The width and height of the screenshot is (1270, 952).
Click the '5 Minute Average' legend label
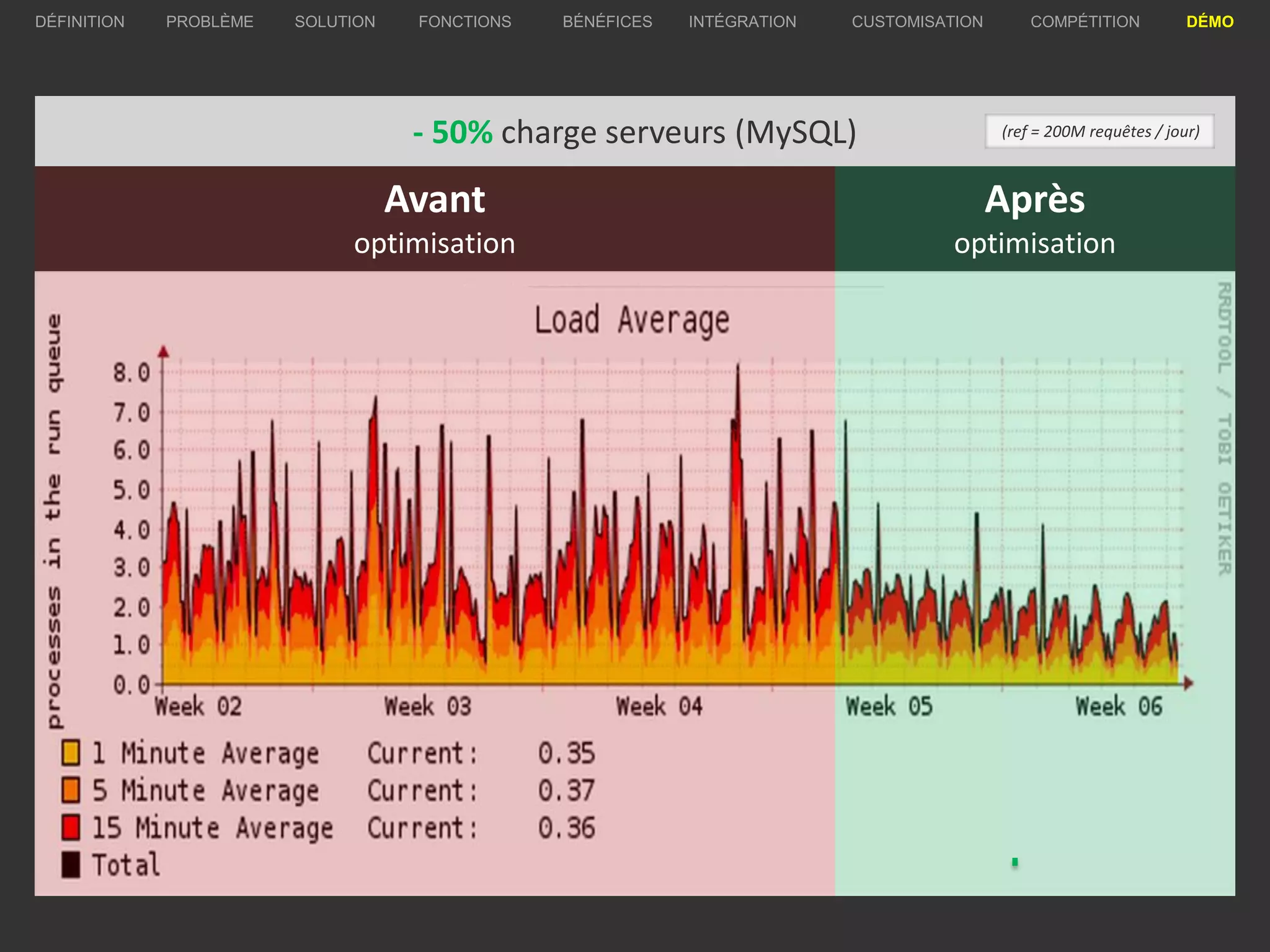[x=205, y=791]
